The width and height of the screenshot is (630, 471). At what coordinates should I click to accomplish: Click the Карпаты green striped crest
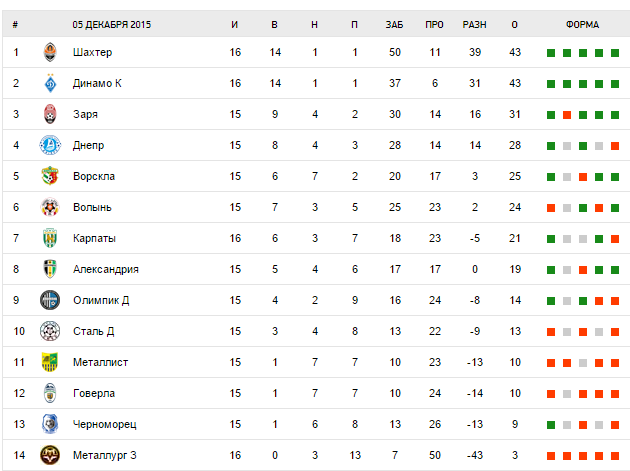click(x=50, y=238)
